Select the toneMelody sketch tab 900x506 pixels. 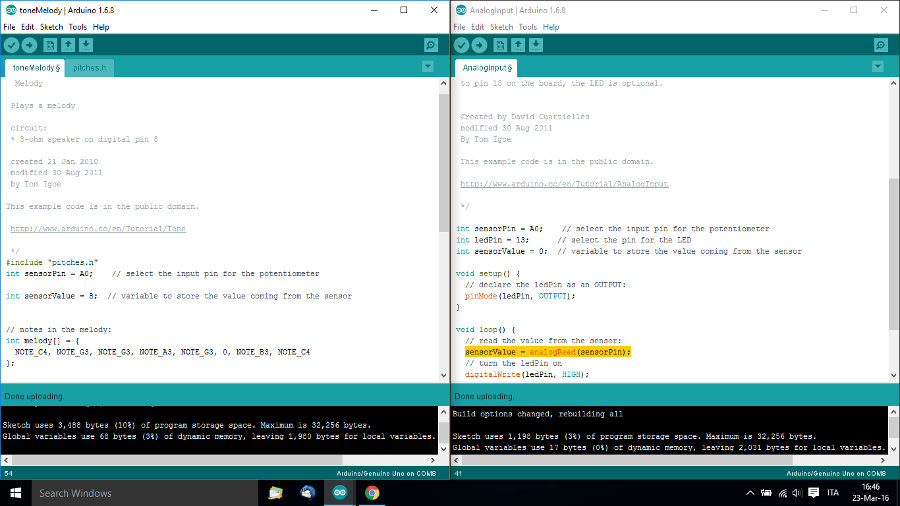tap(36, 68)
